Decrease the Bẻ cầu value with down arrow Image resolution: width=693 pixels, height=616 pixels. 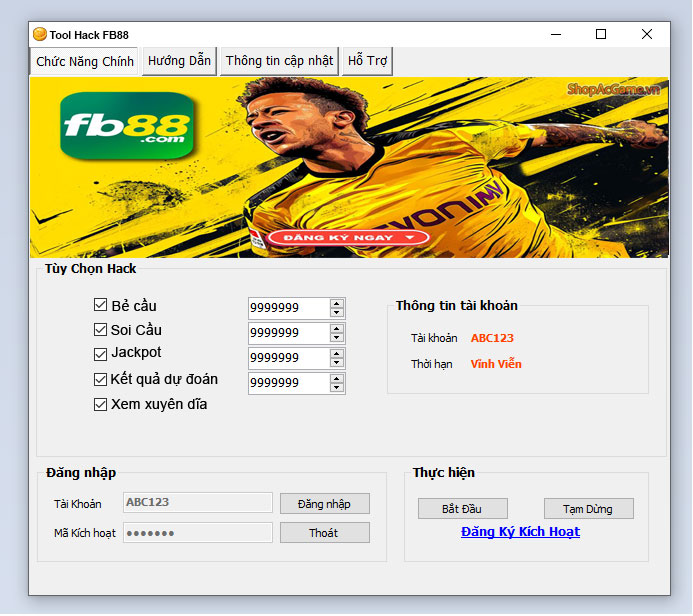337,312
